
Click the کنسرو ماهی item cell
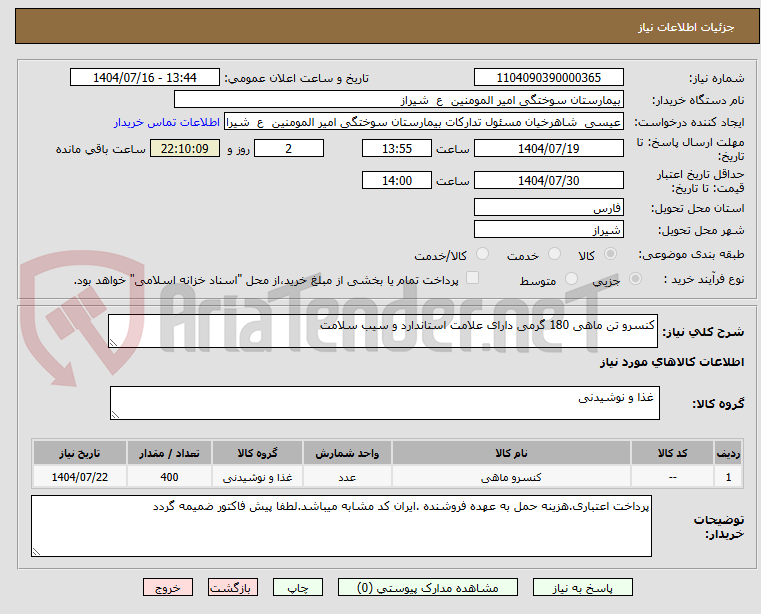coord(511,477)
